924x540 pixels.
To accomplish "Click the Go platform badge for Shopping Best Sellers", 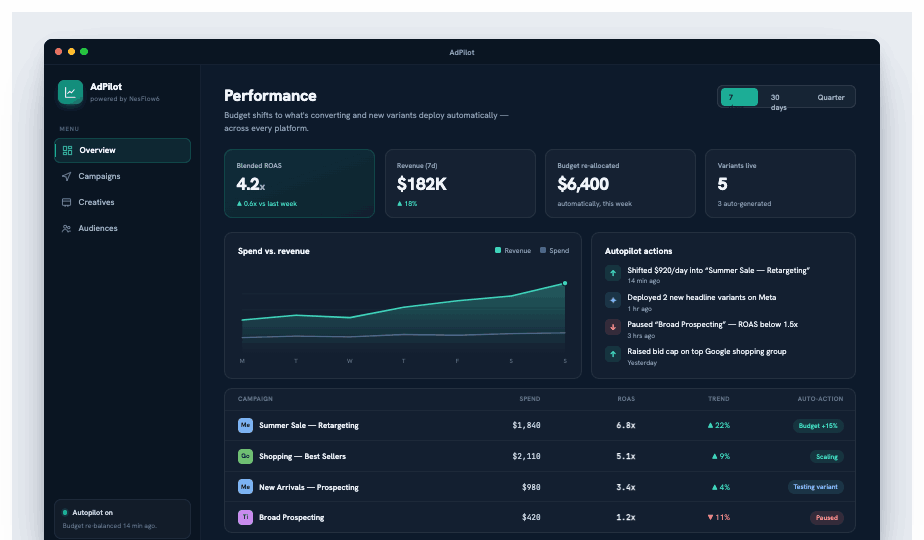I will coord(245,456).
